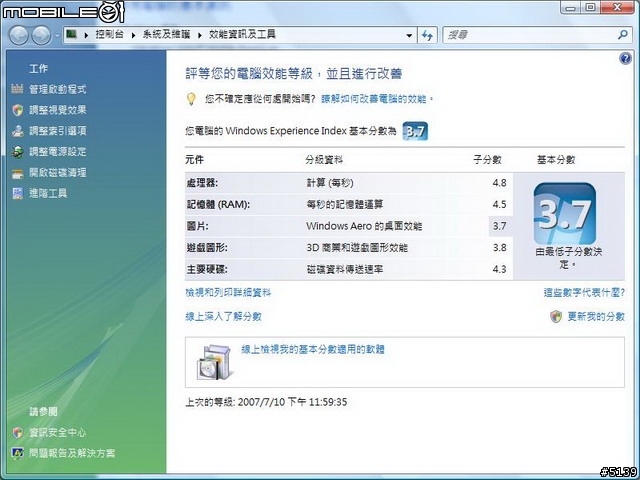The height and width of the screenshot is (480, 640).
Task: Click the 管理啟動程式 icon in sidebar
Action: tap(17, 89)
